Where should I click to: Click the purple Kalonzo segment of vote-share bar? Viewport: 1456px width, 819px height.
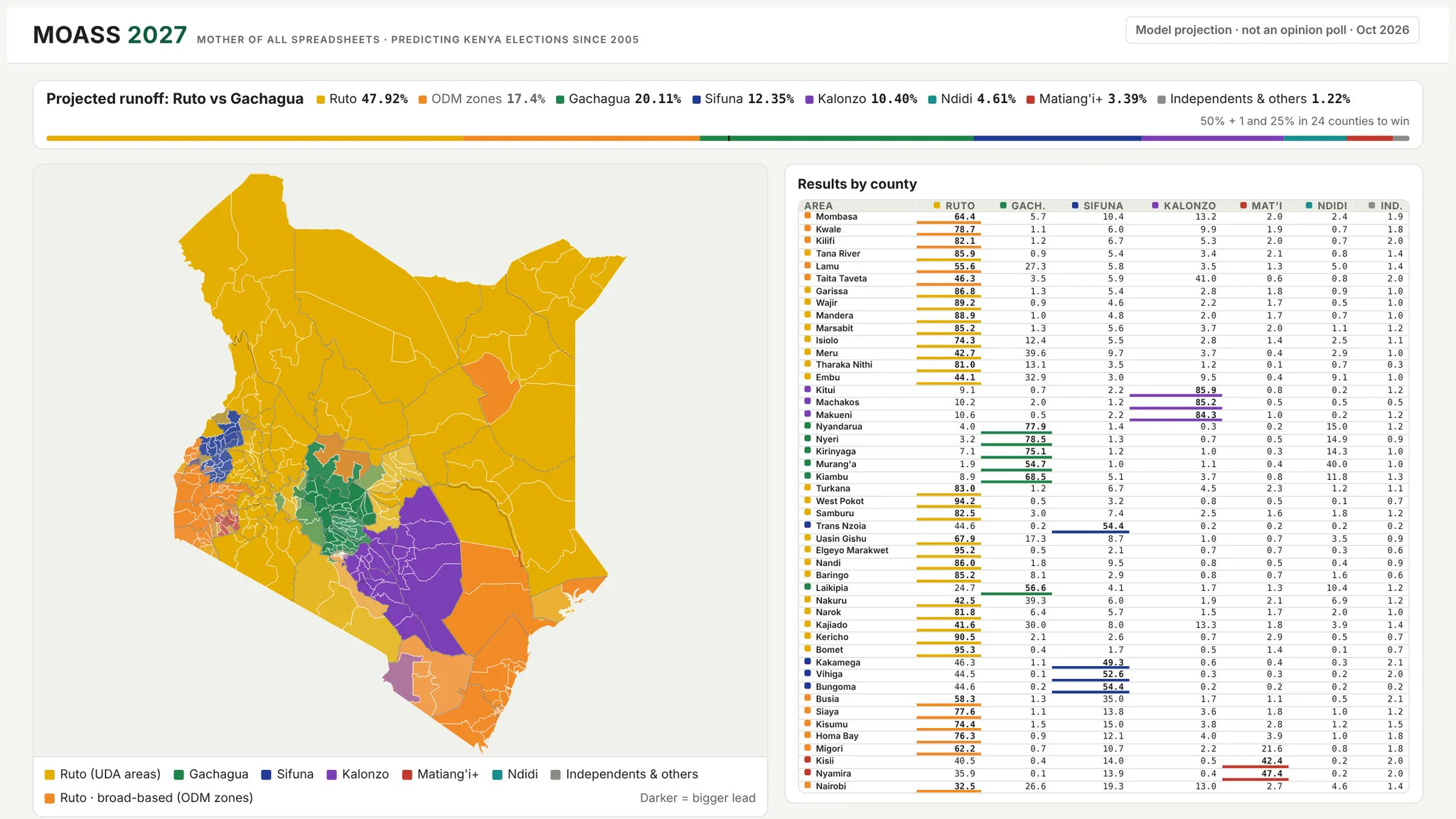coord(1213,138)
